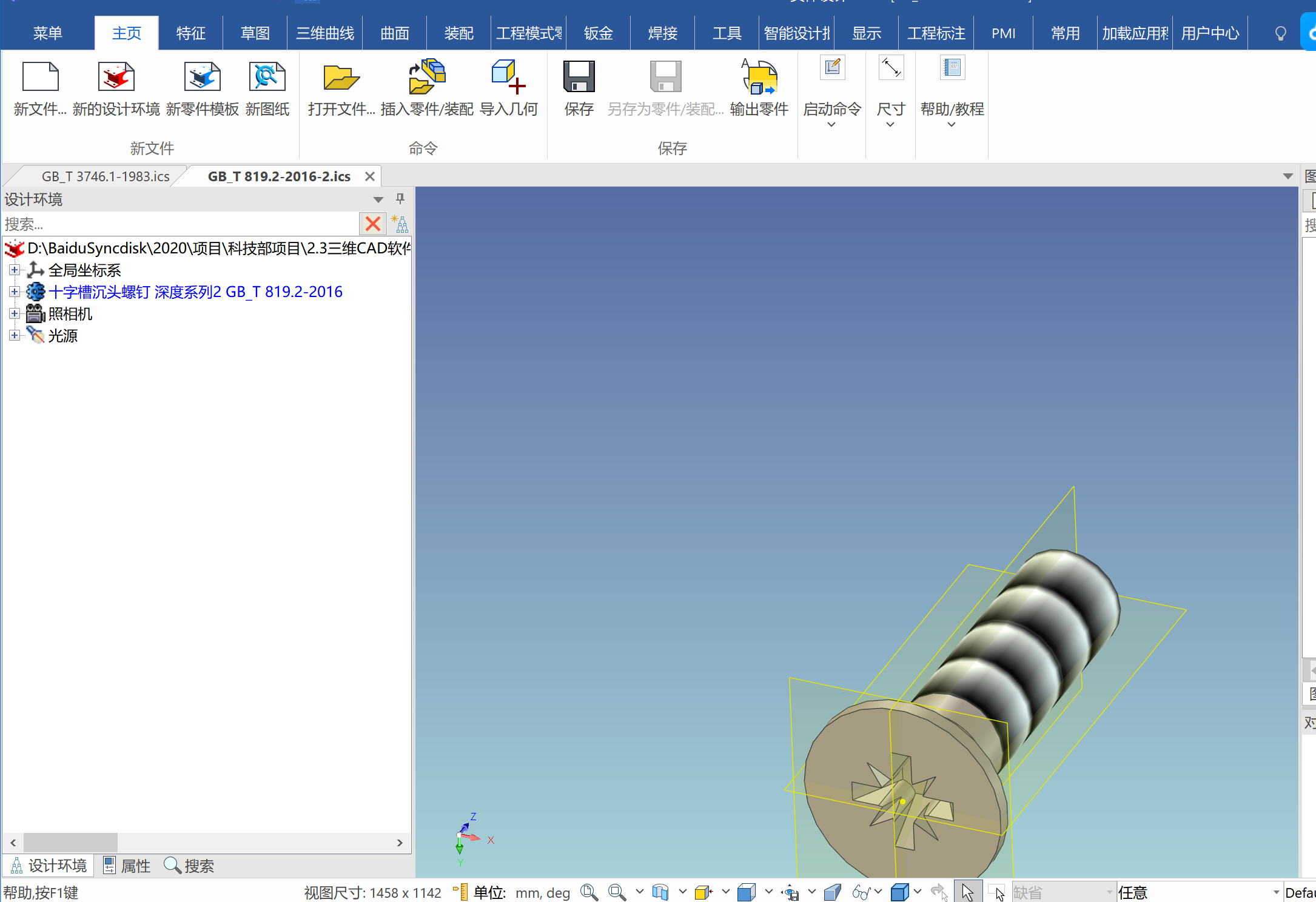Click the units ruler icon in status bar
Viewport: 1316px width, 902px height.
coord(461,892)
